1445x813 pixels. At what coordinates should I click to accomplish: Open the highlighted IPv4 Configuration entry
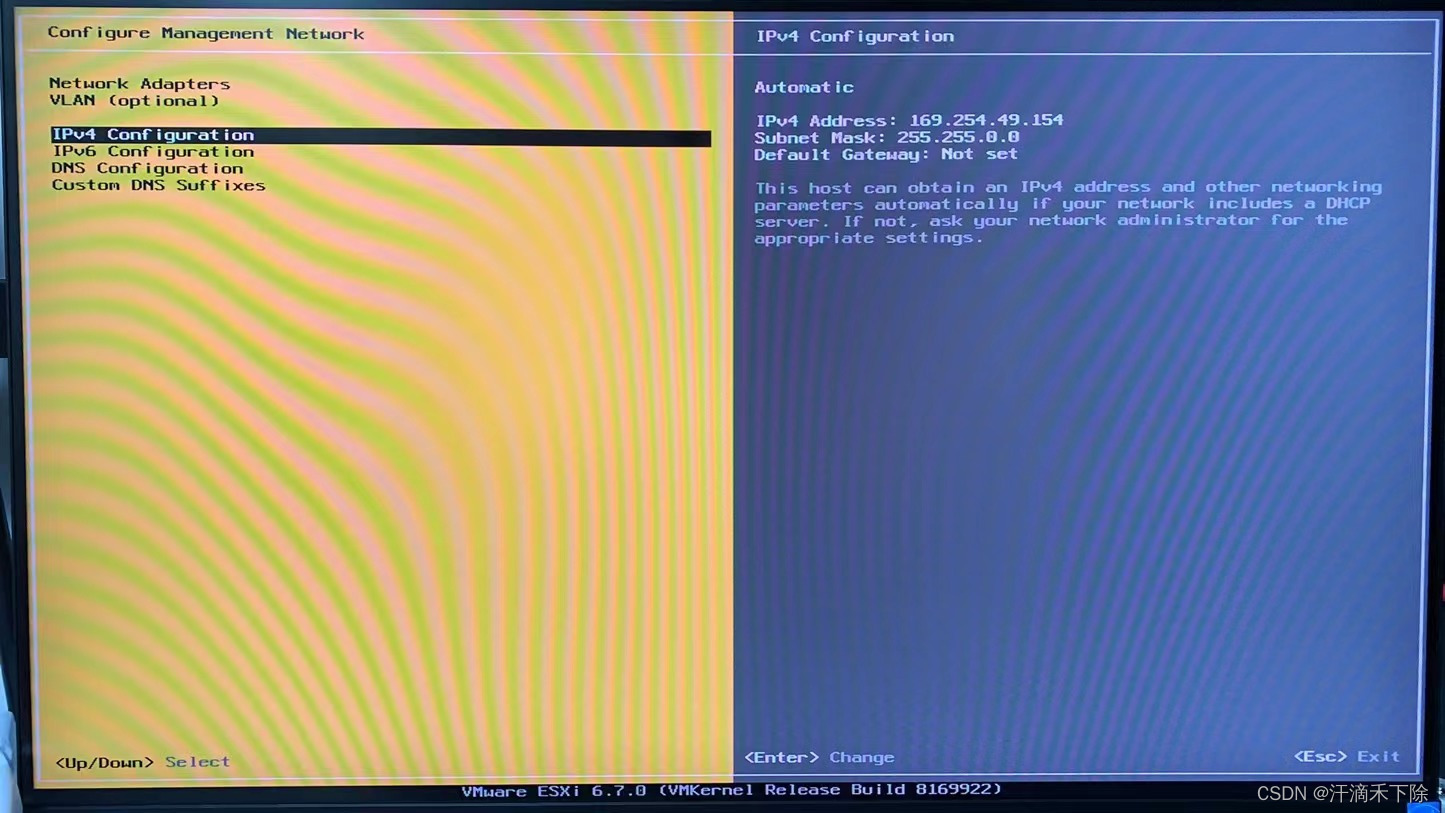coord(381,135)
